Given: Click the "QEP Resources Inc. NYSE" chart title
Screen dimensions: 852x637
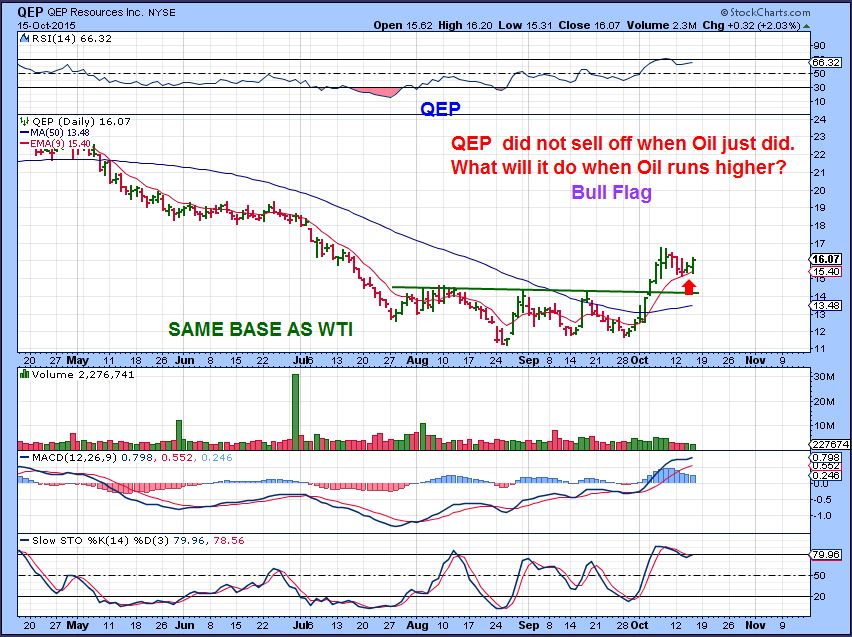Looking at the screenshot, I should (97, 12).
